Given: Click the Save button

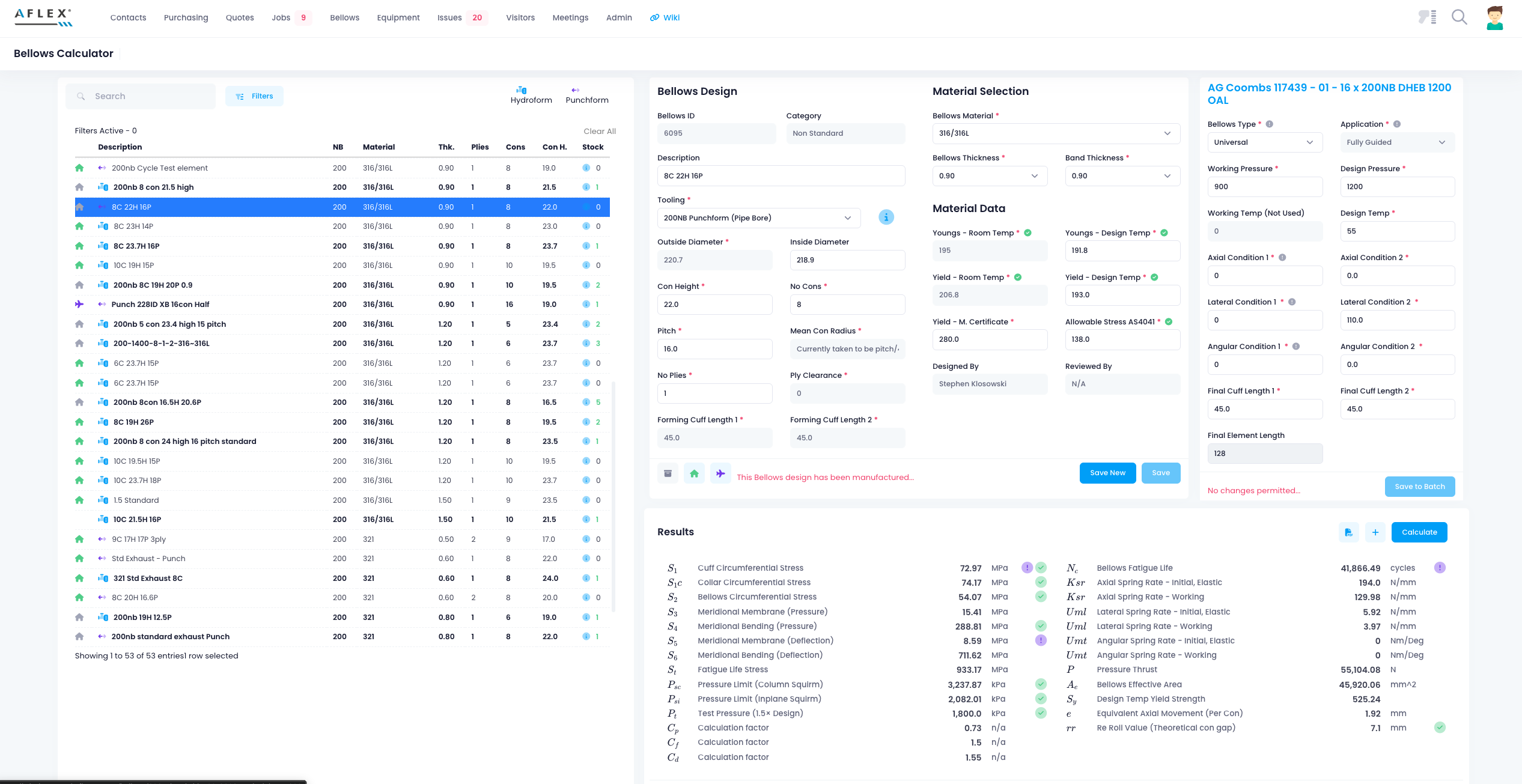Looking at the screenshot, I should coord(1161,473).
